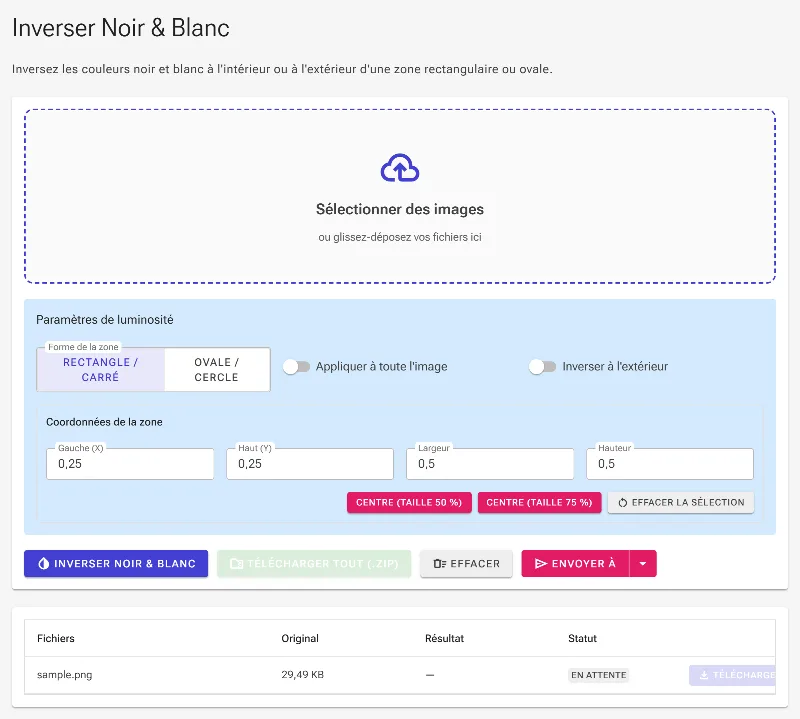Click the Résultat column header
This screenshot has height=719, width=800.
point(444,638)
